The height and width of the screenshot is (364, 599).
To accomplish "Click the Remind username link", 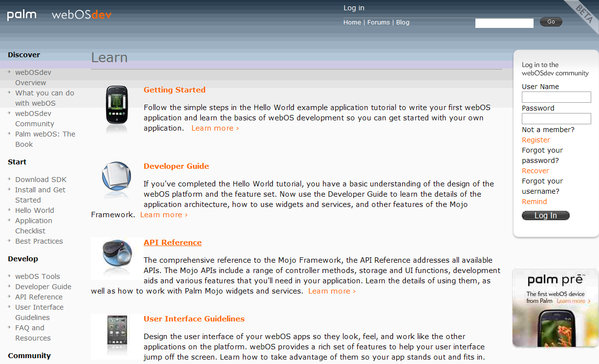I will pyautogui.click(x=534, y=202).
